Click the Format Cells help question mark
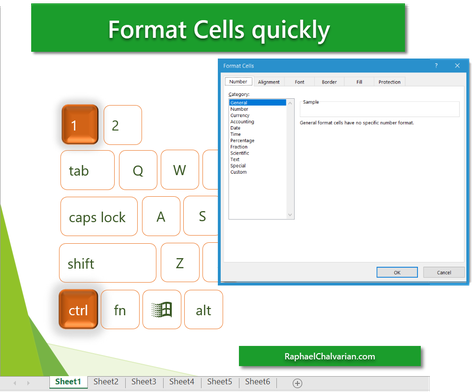The height and width of the screenshot is (392, 475). click(x=436, y=66)
